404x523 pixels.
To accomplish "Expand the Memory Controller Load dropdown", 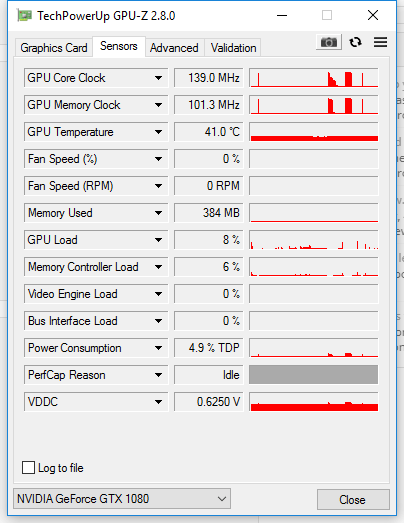I will (x=158, y=267).
